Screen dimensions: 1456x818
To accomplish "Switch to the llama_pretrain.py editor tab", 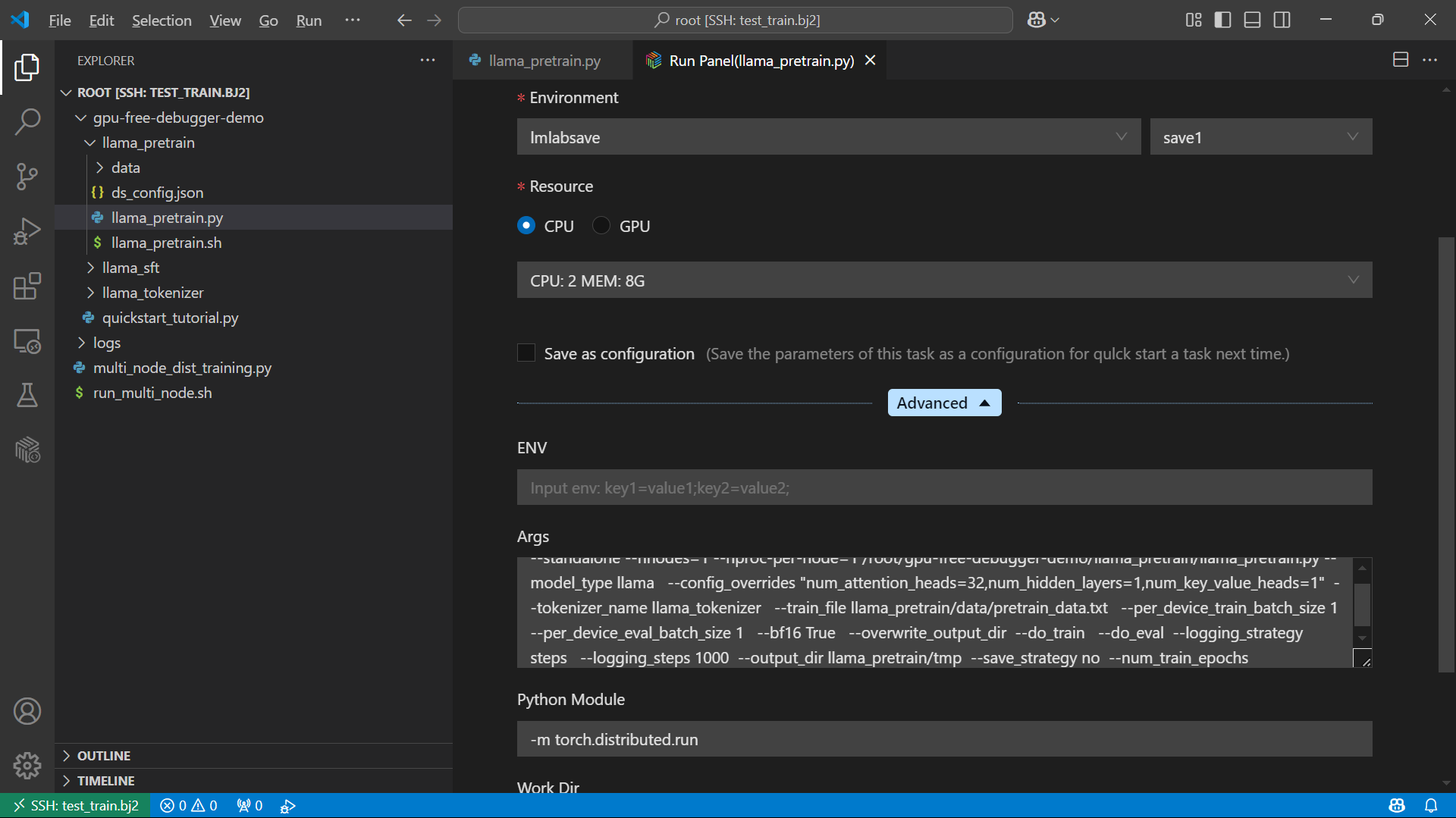I will pyautogui.click(x=543, y=61).
